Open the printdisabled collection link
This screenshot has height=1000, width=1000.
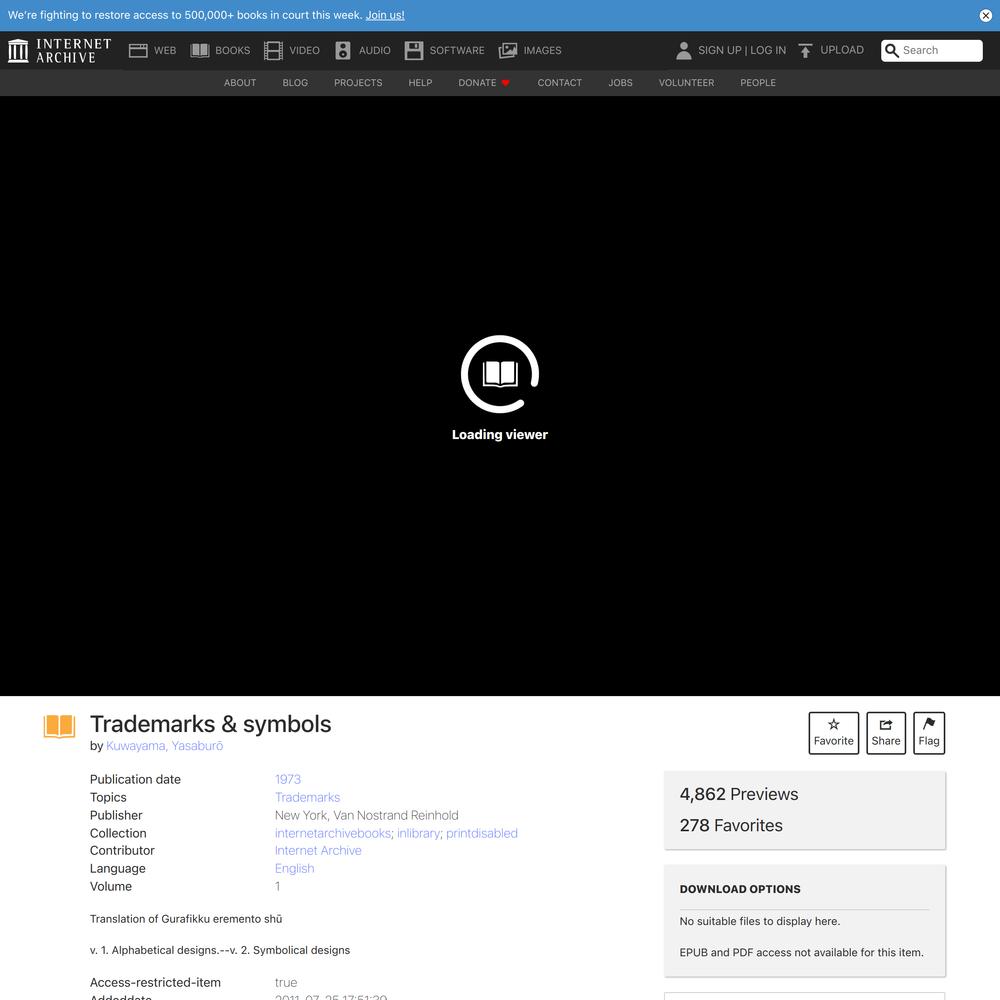point(482,833)
